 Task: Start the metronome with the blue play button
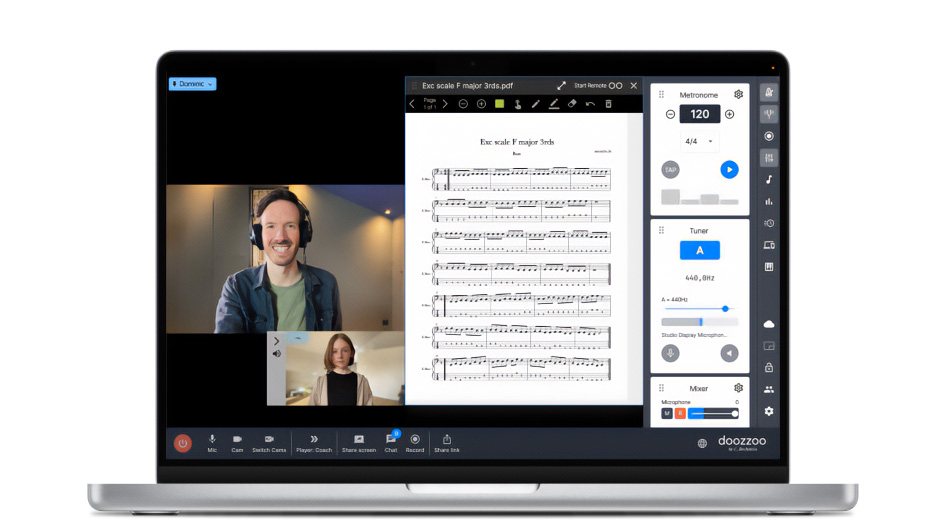click(x=729, y=170)
